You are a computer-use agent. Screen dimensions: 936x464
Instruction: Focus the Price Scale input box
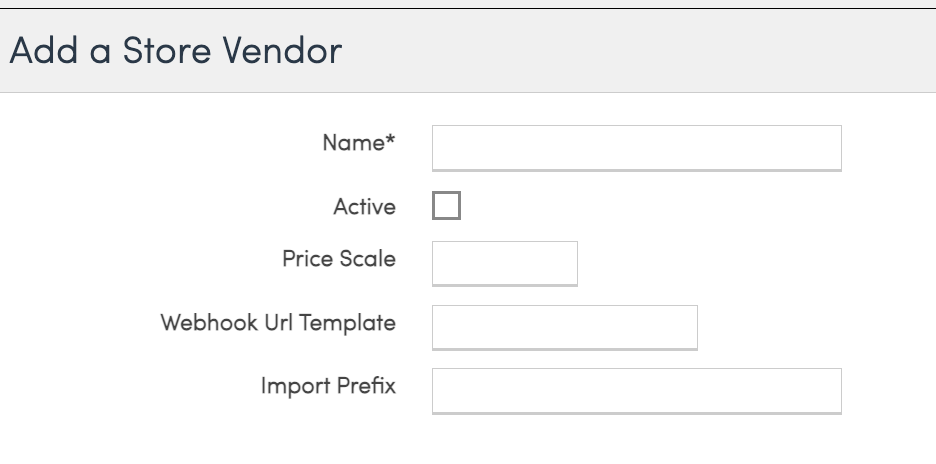coord(504,263)
